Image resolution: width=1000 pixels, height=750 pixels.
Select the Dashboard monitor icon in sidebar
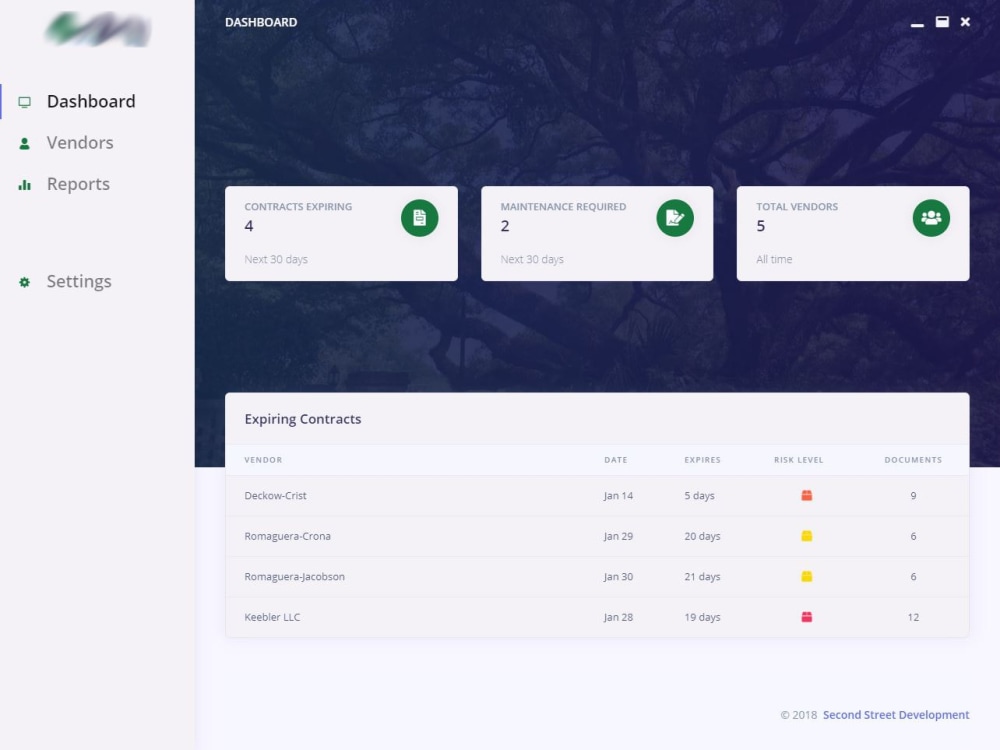click(x=24, y=101)
